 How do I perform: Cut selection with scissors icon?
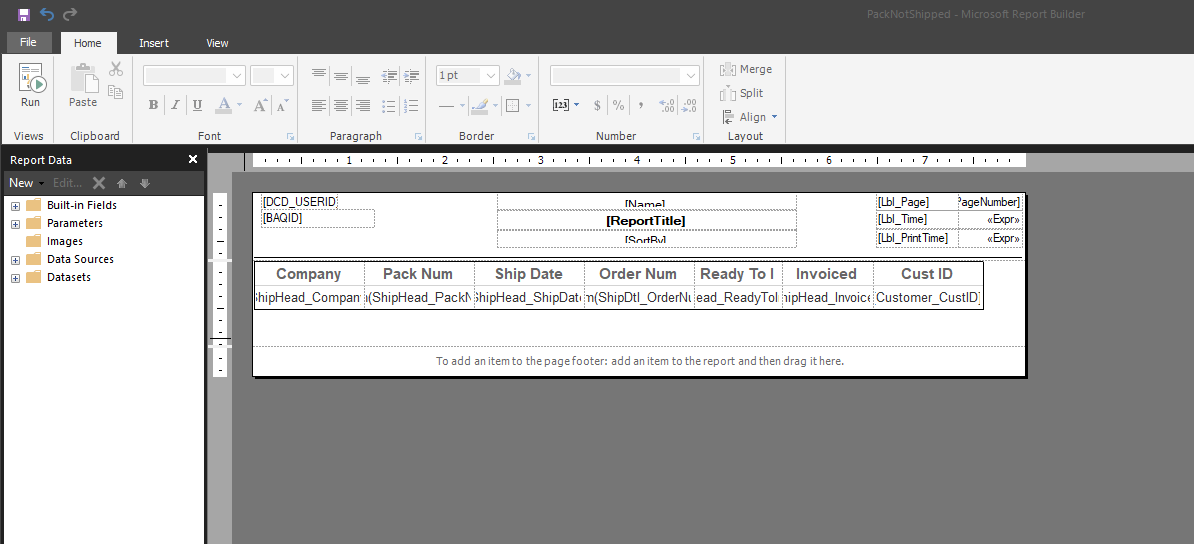point(116,69)
